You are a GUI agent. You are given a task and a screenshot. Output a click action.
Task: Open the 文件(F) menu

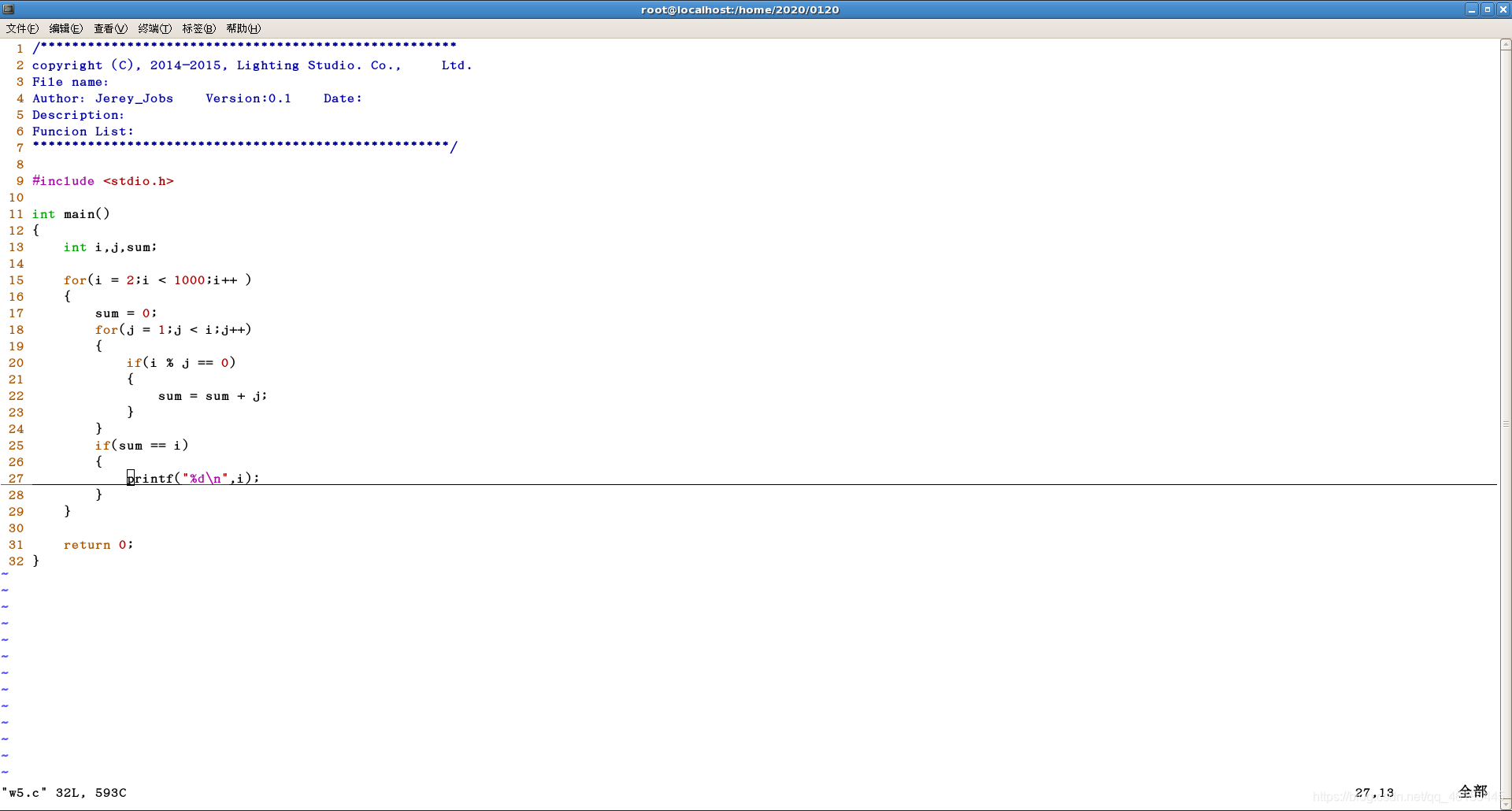(x=22, y=28)
